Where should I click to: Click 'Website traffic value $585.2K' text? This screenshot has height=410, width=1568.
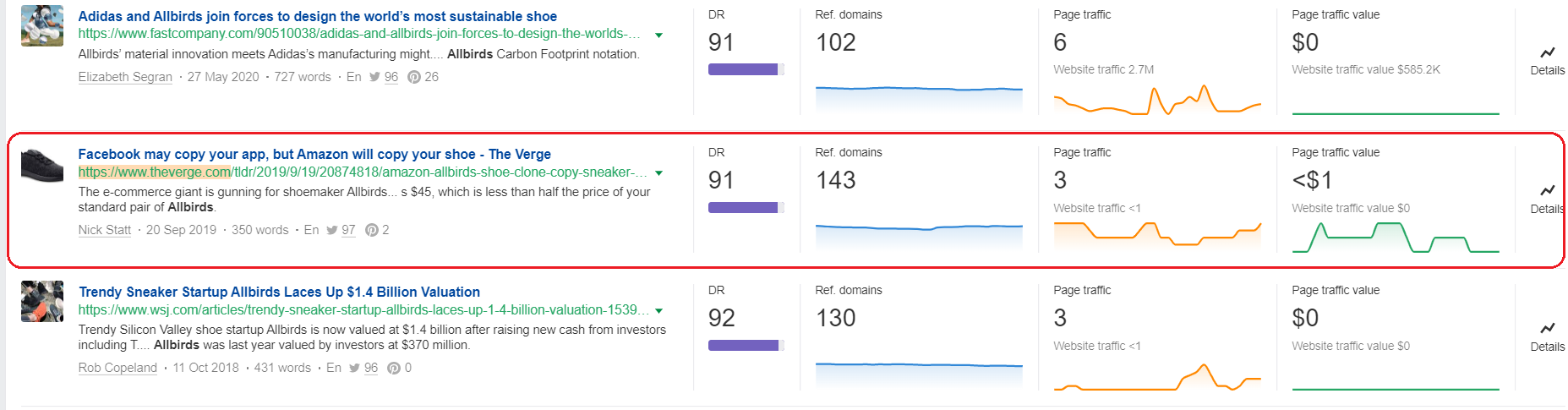(x=1366, y=69)
